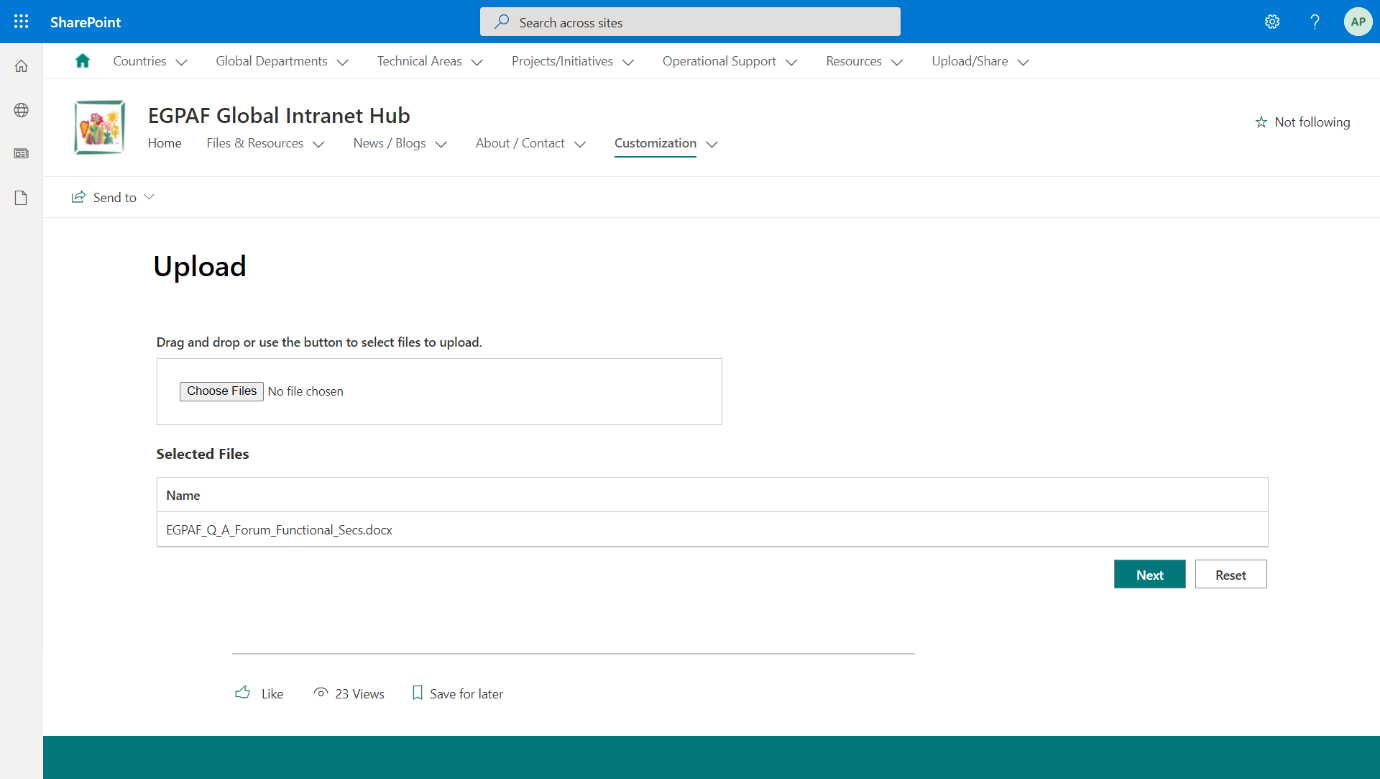Open the sidebar globe My sites icon
The image size is (1380, 779).
(21, 110)
